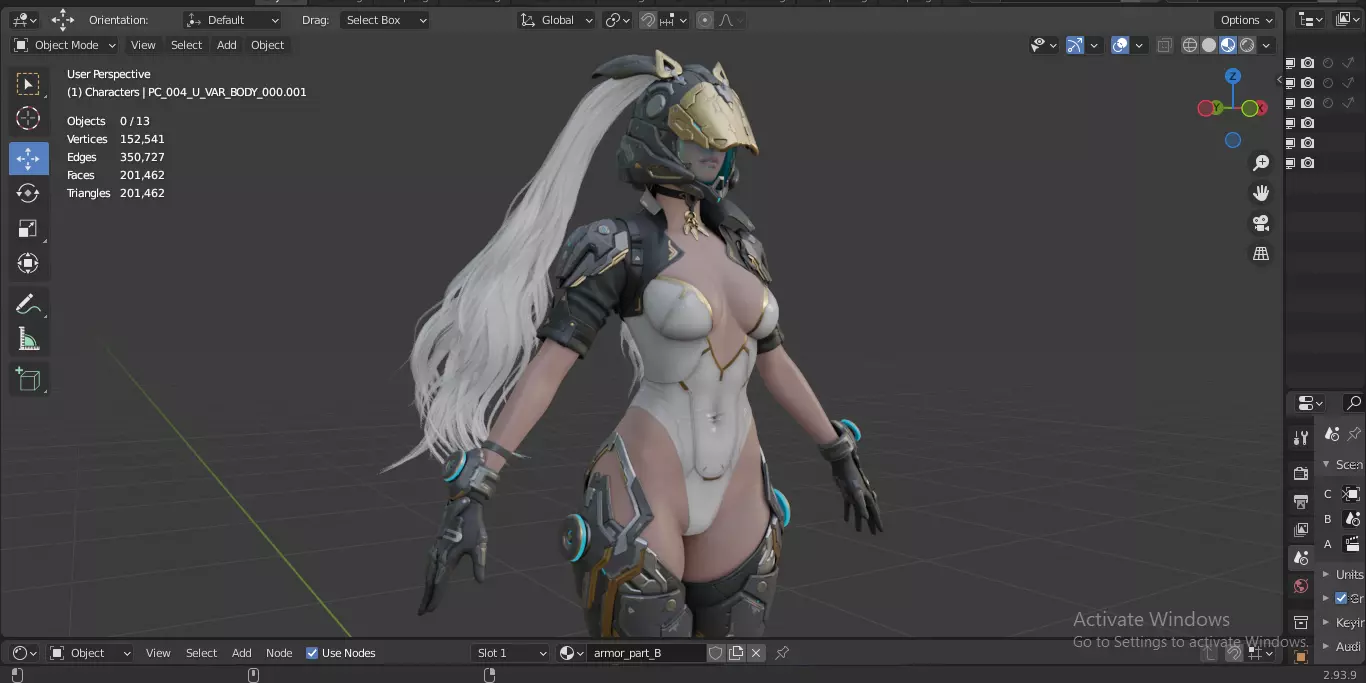The height and width of the screenshot is (683, 1366).
Task: Click the X axis on navigation gizmo
Action: coord(1262,108)
